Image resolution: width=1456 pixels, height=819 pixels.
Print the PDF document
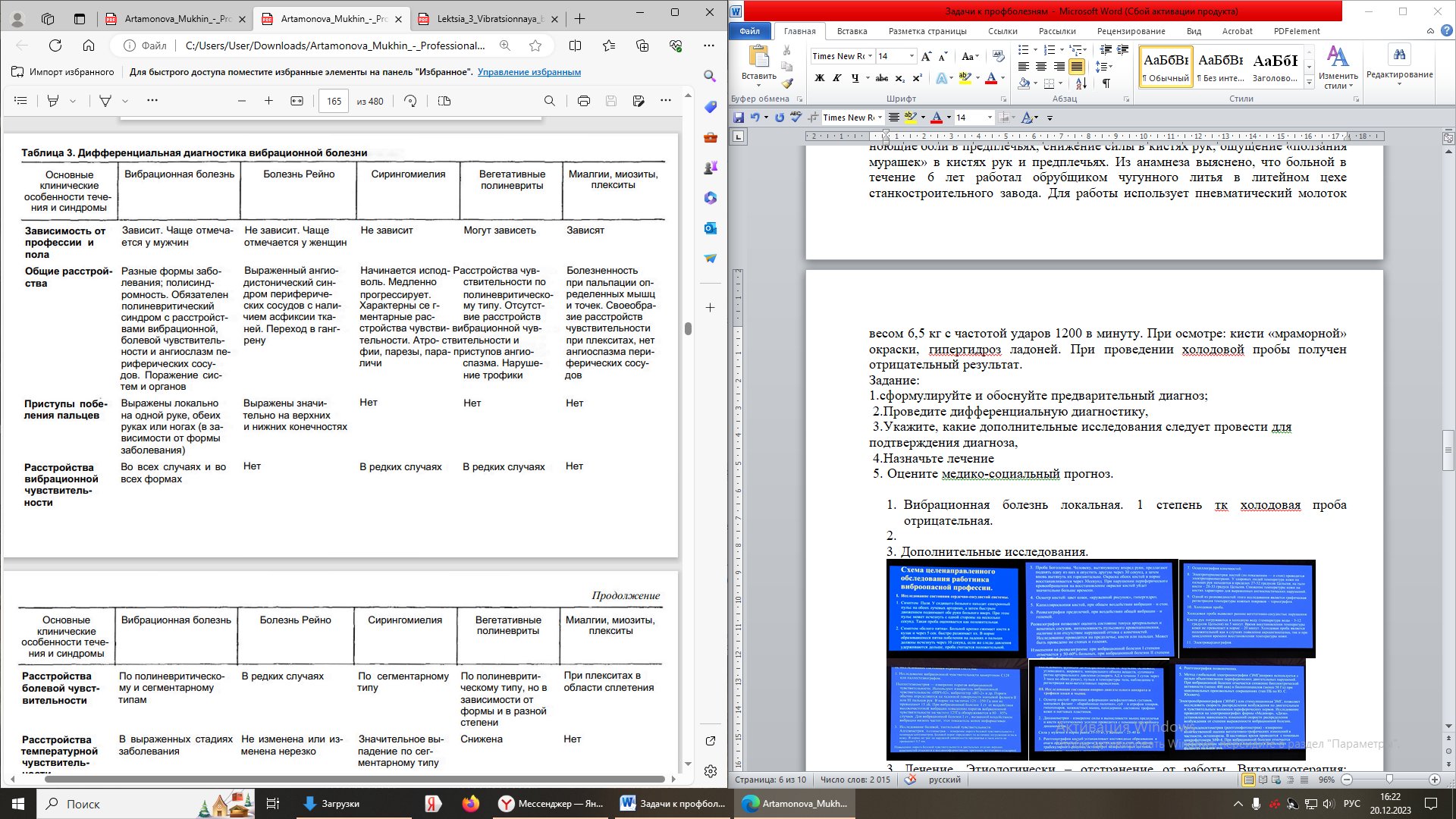[x=583, y=100]
